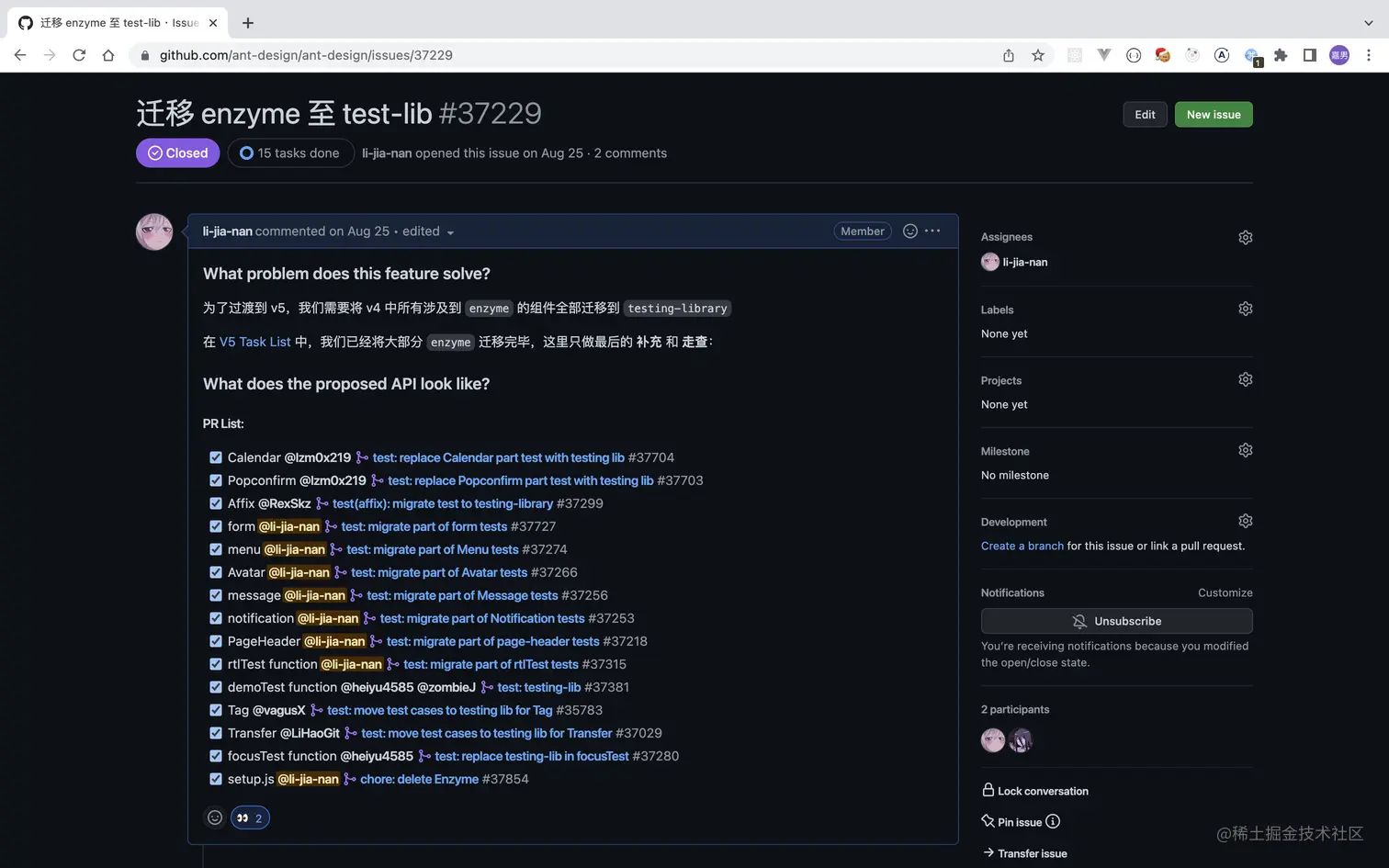Click the eyes reaction with count 2
The width and height of the screenshot is (1389, 868).
click(250, 817)
